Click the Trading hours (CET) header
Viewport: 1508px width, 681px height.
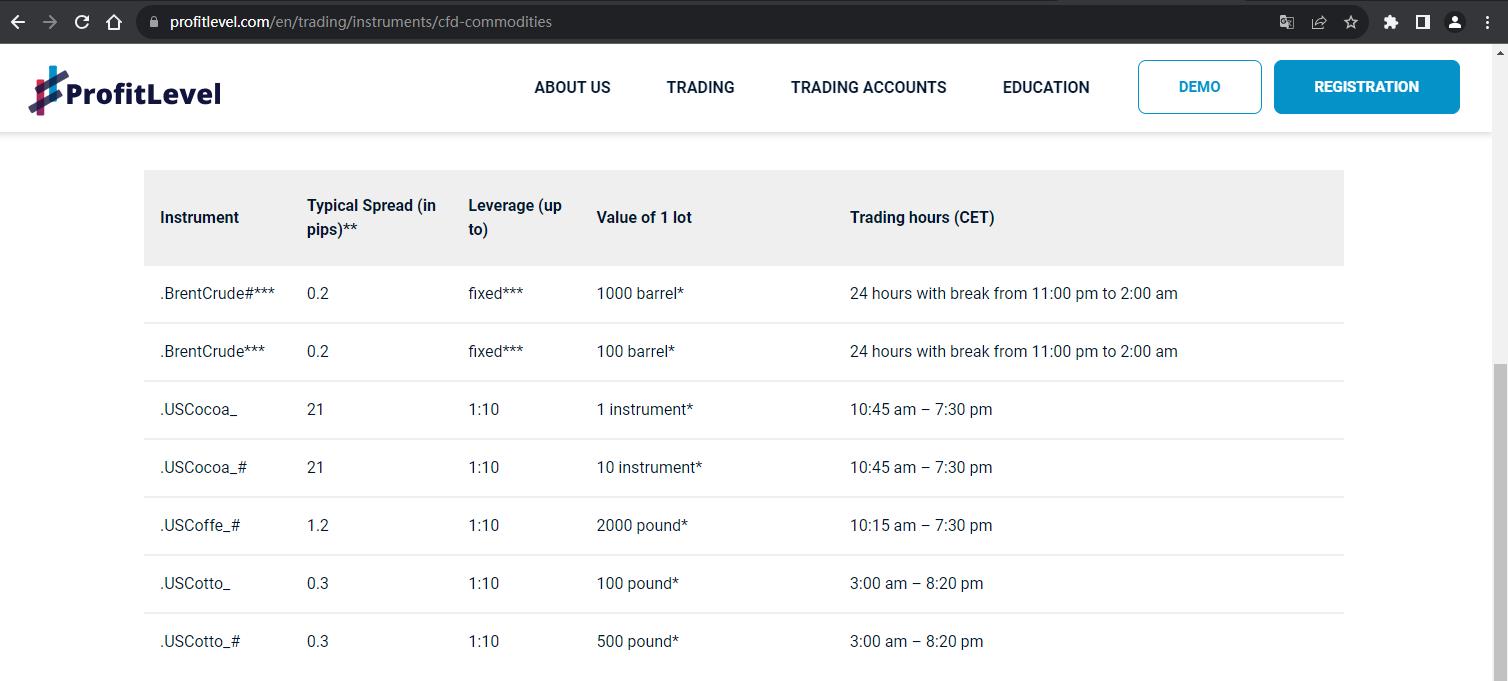[922, 217]
